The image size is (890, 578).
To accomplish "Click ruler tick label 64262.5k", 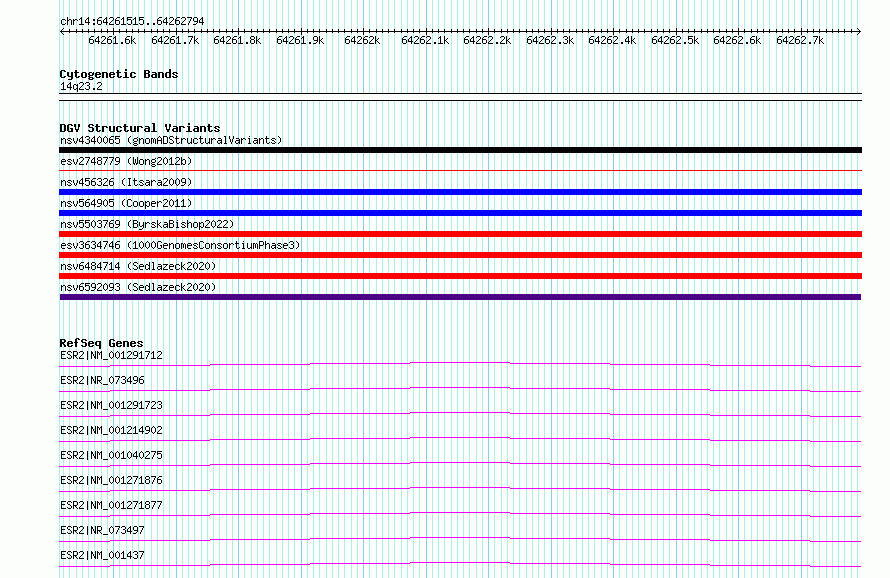I will pyautogui.click(x=675, y=41).
